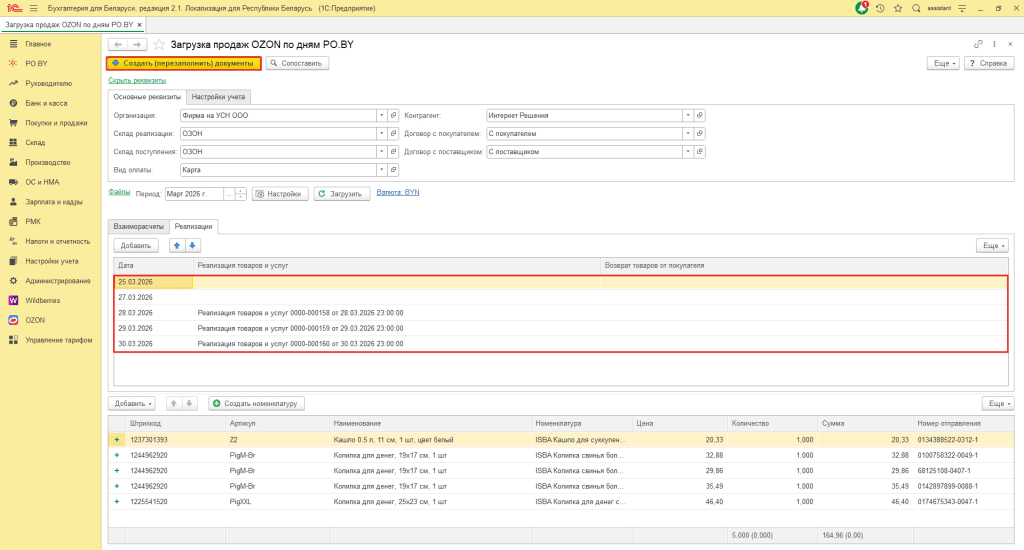Move realization row down with blue arrow

pos(193,246)
